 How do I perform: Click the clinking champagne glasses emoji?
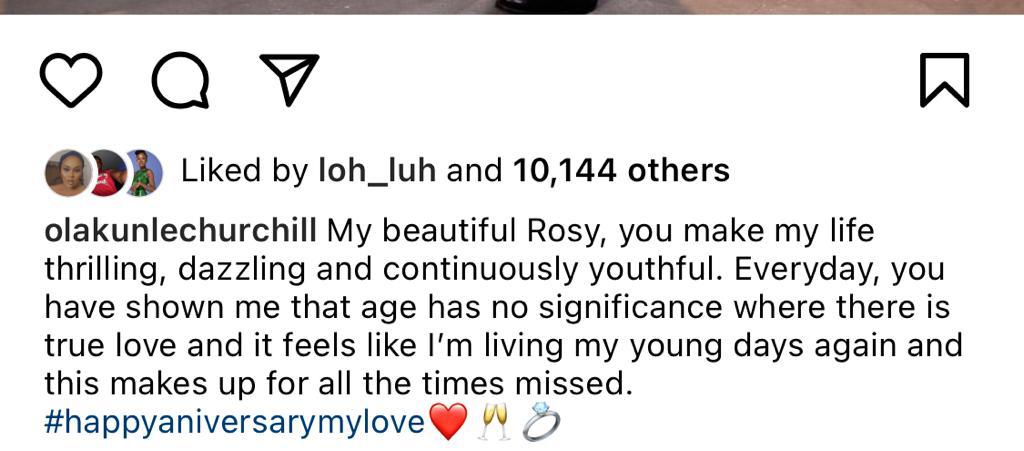click(x=494, y=422)
